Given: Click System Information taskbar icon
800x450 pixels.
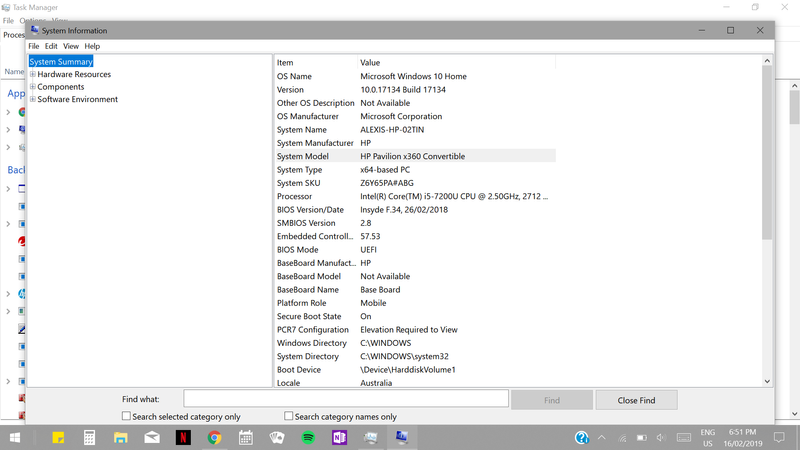Looking at the screenshot, I should 402,438.
